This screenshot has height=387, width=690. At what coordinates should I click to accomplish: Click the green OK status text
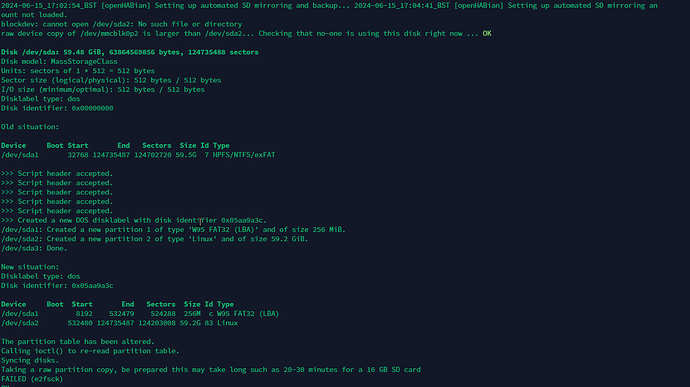click(487, 33)
